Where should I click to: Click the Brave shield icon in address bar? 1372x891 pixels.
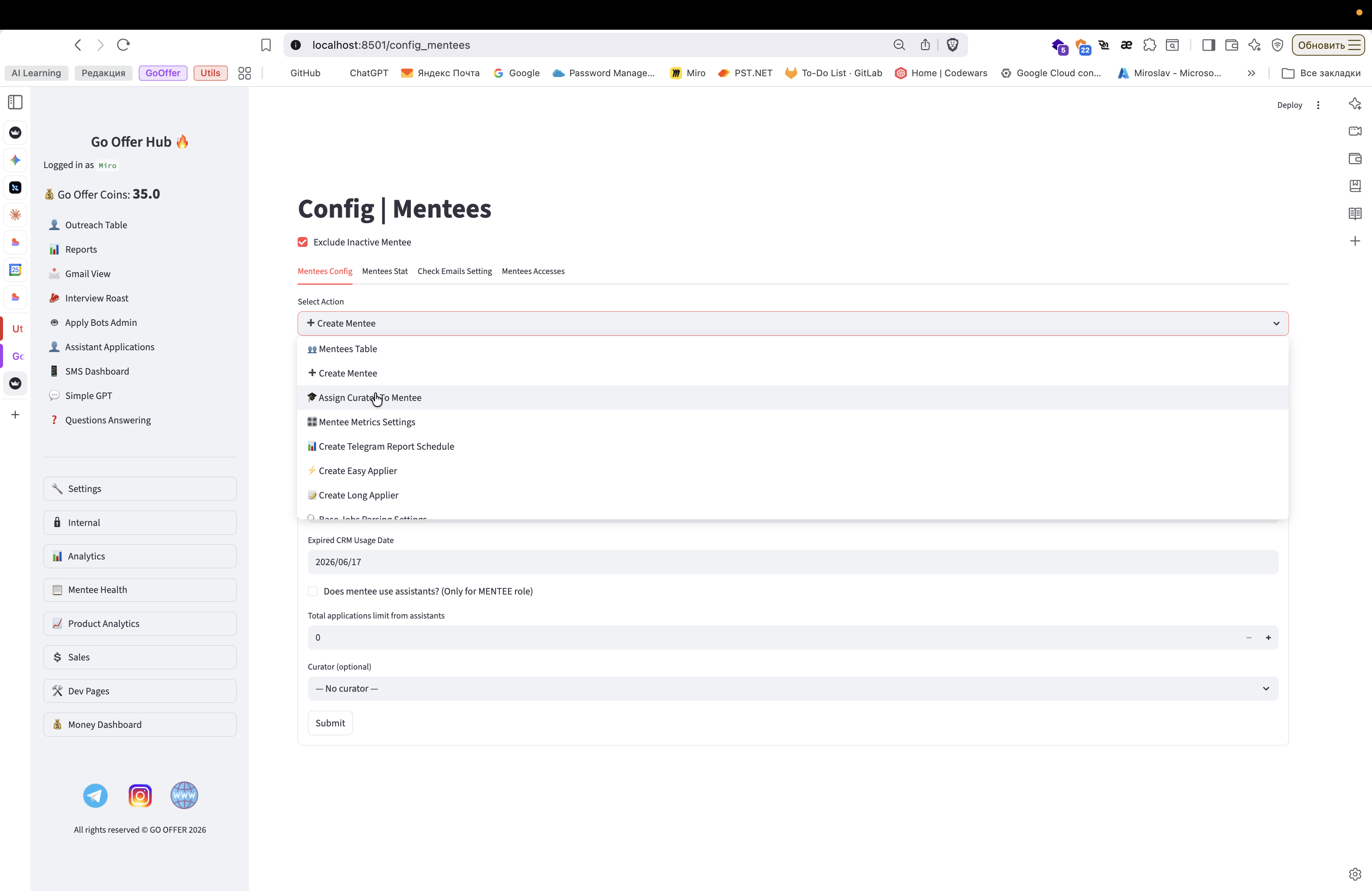[x=952, y=45]
